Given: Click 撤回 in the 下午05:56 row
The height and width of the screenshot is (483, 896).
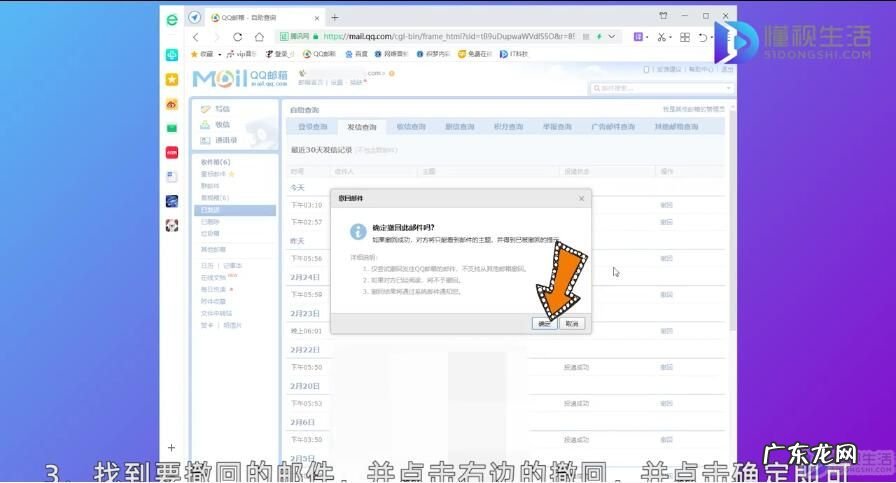Looking at the screenshot, I should pyautogui.click(x=666, y=258).
